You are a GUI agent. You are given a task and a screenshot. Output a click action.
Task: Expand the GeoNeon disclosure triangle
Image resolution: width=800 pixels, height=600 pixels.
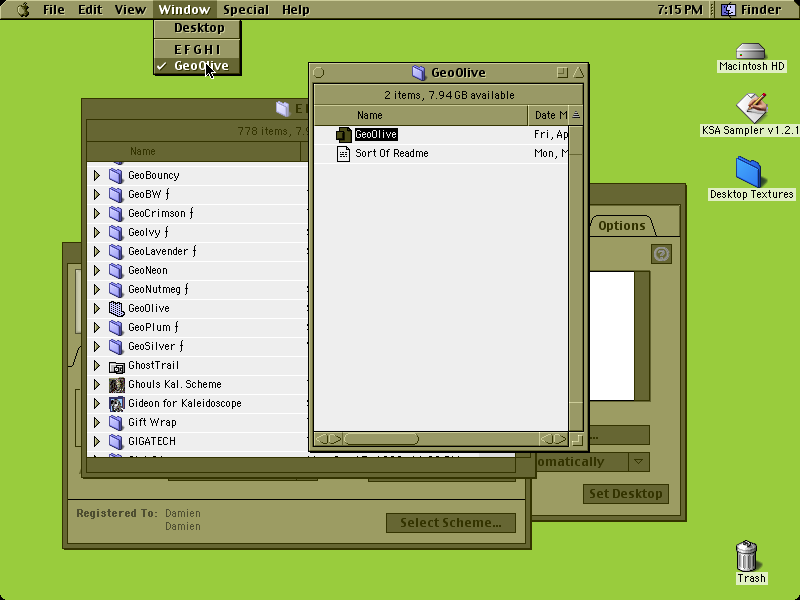[x=96, y=270]
